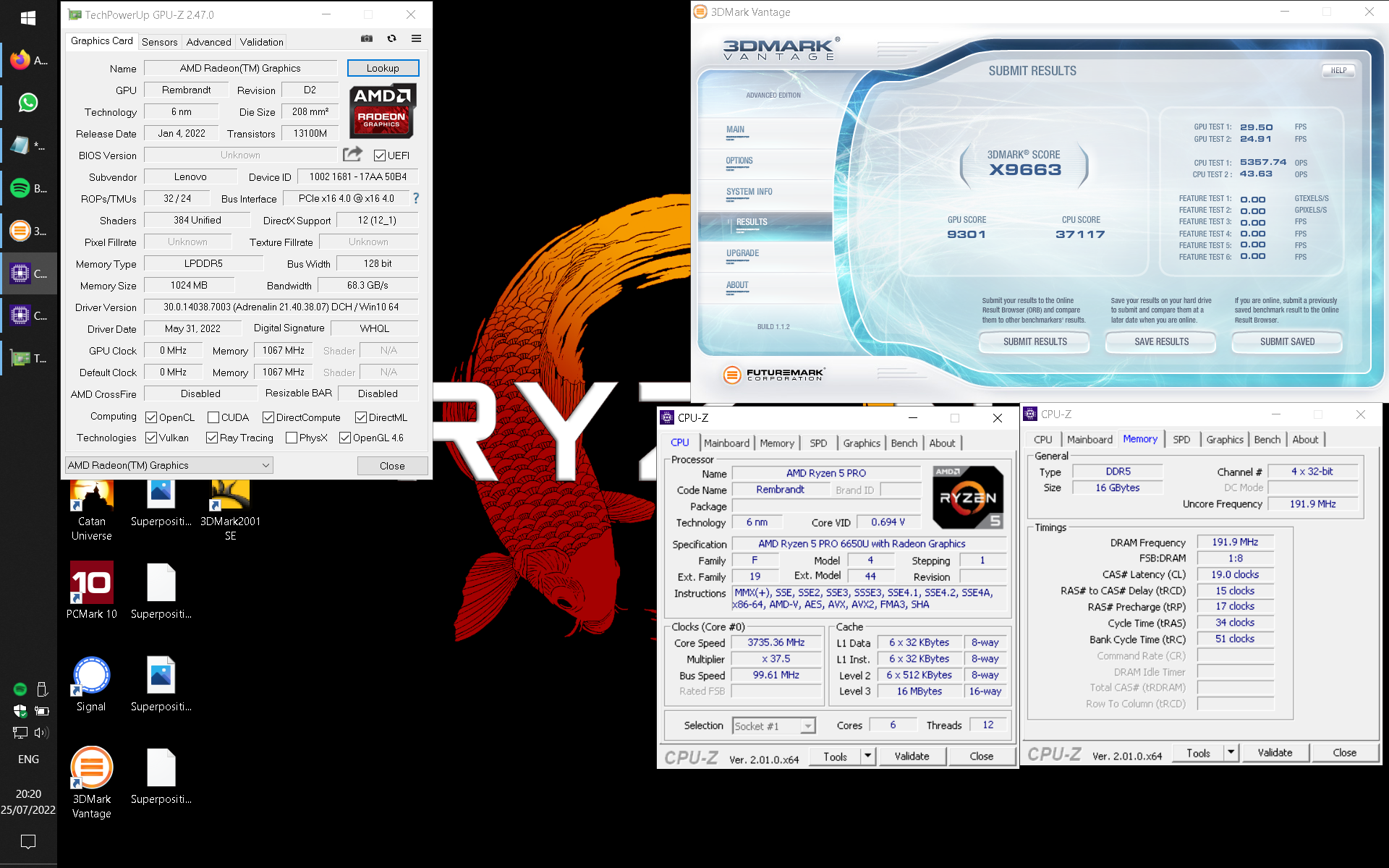
Task: Click the Ryzen 5 logo in CPU-Z
Action: [x=968, y=497]
